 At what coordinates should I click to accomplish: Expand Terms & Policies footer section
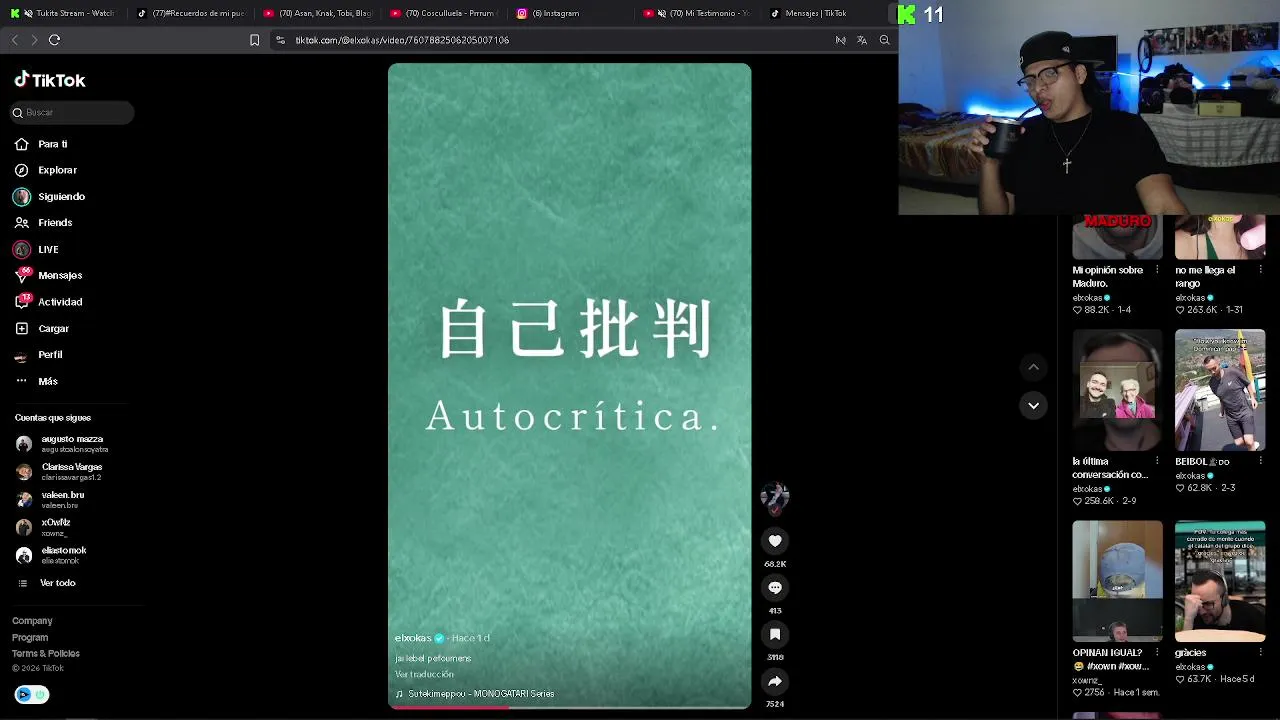[46, 653]
